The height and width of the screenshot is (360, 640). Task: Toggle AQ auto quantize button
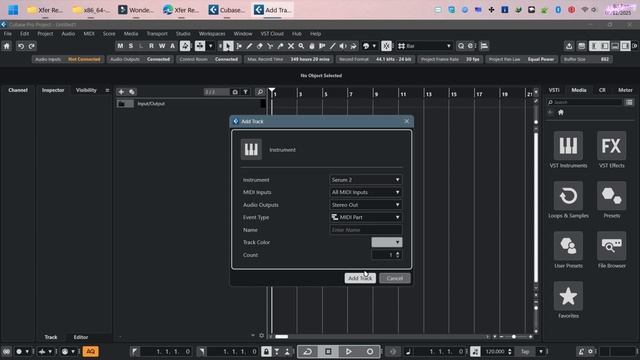pyautogui.click(x=91, y=351)
